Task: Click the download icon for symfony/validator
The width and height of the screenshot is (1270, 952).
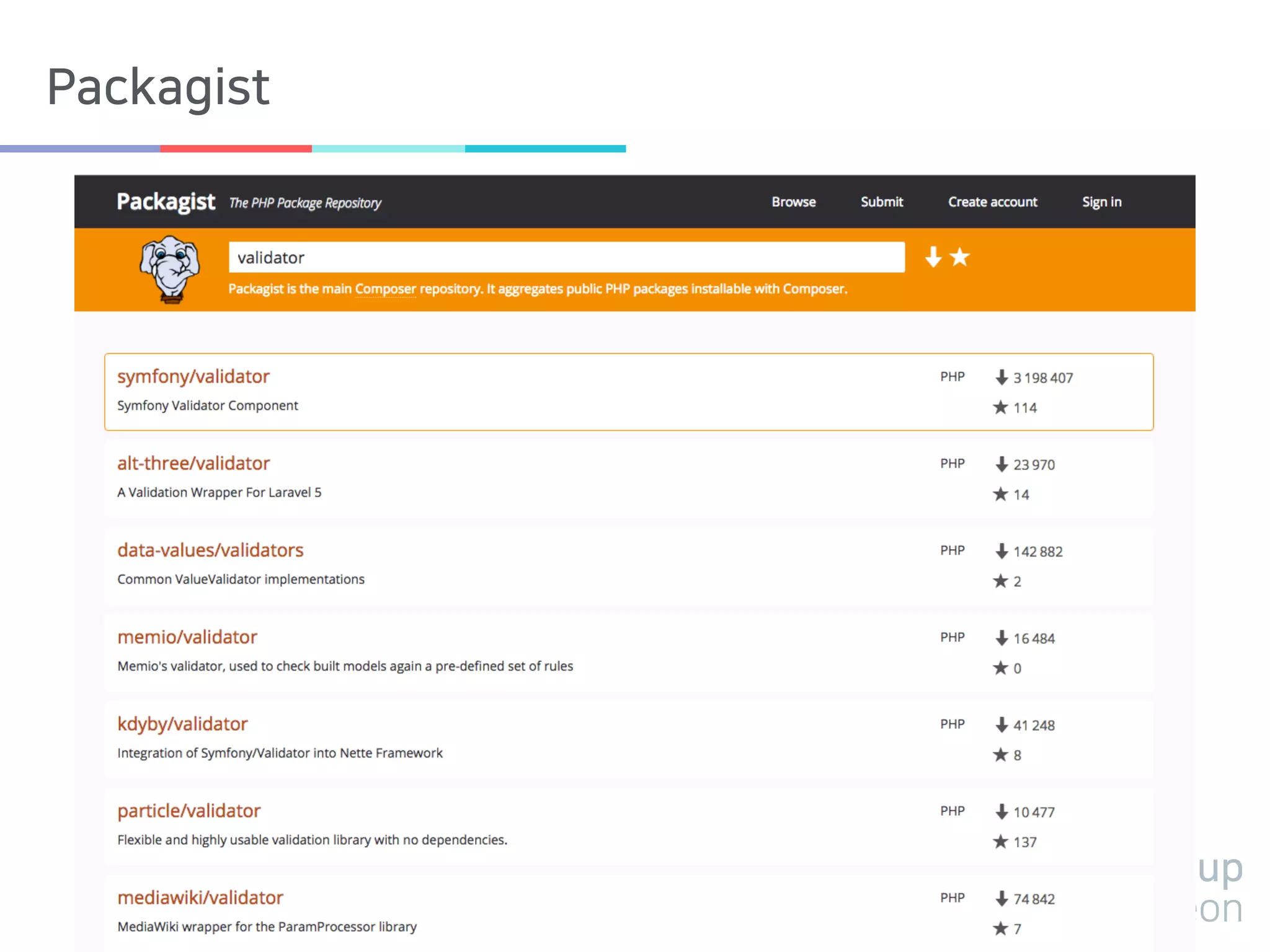Action: [1001, 377]
